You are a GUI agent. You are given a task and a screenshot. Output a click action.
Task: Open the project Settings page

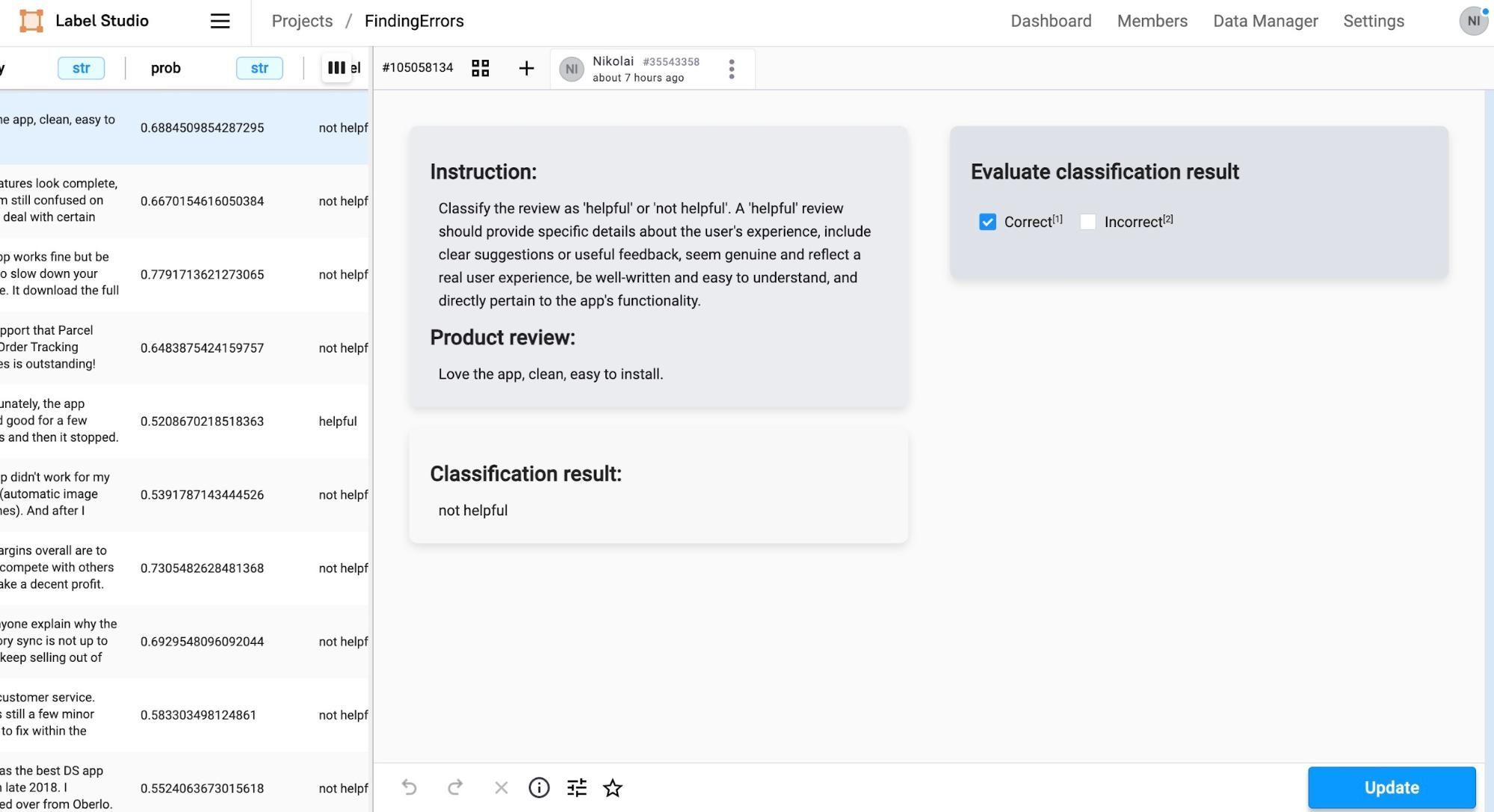(1374, 21)
